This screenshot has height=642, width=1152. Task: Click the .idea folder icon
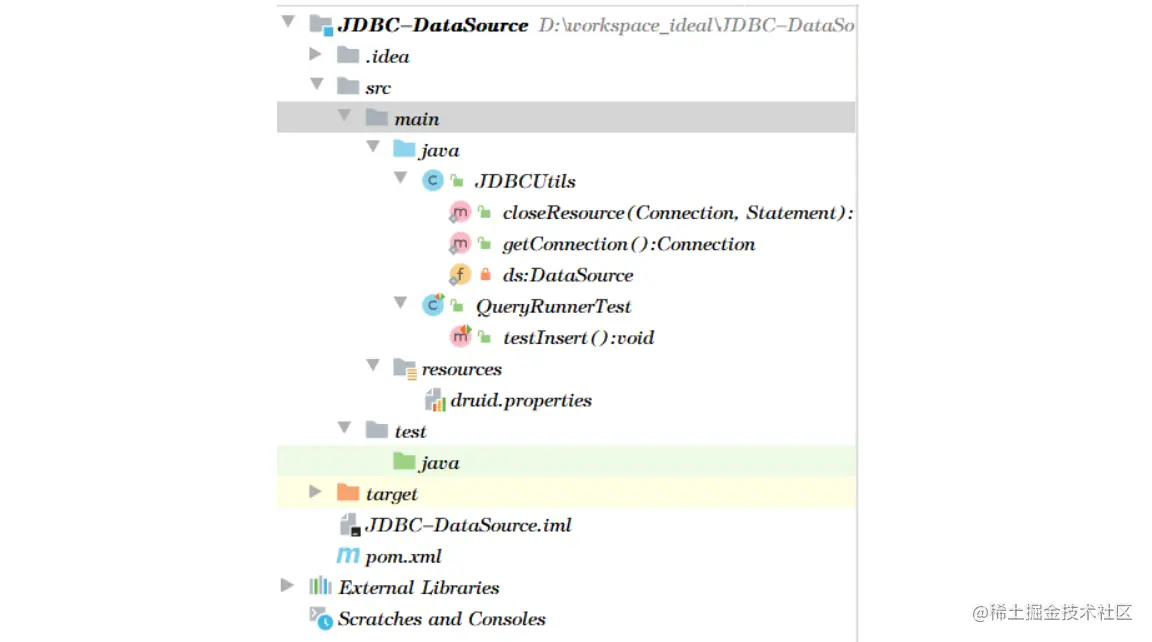click(x=348, y=55)
